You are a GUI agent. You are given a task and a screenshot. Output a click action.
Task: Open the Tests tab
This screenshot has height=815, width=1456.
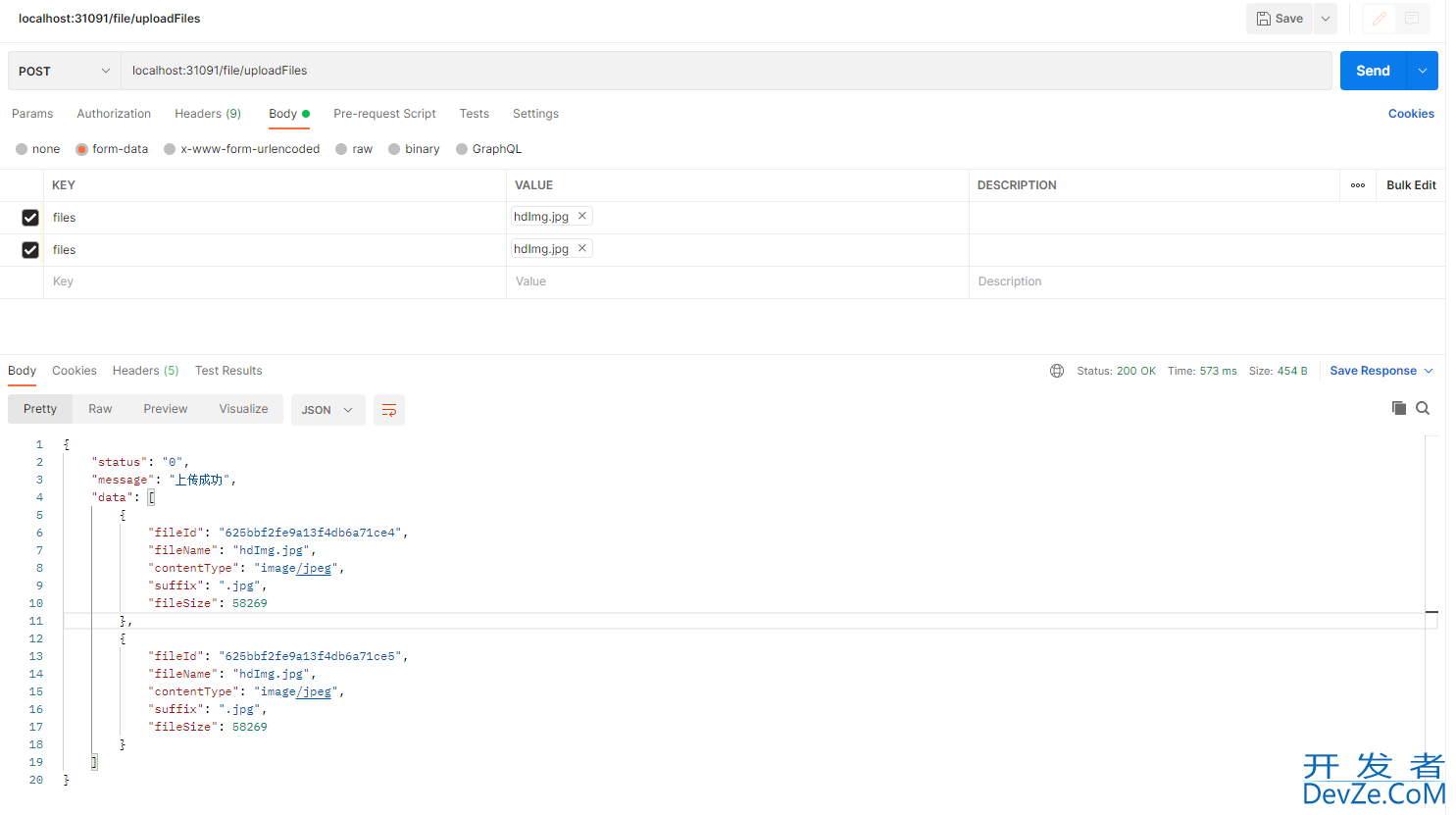click(x=475, y=114)
